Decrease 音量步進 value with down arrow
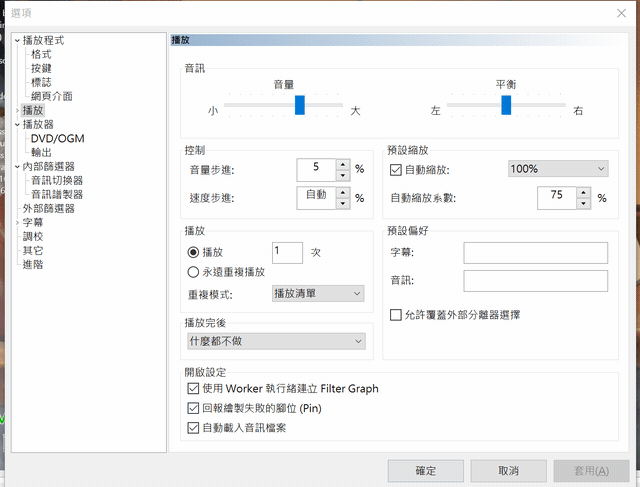The image size is (640, 487). [x=342, y=174]
